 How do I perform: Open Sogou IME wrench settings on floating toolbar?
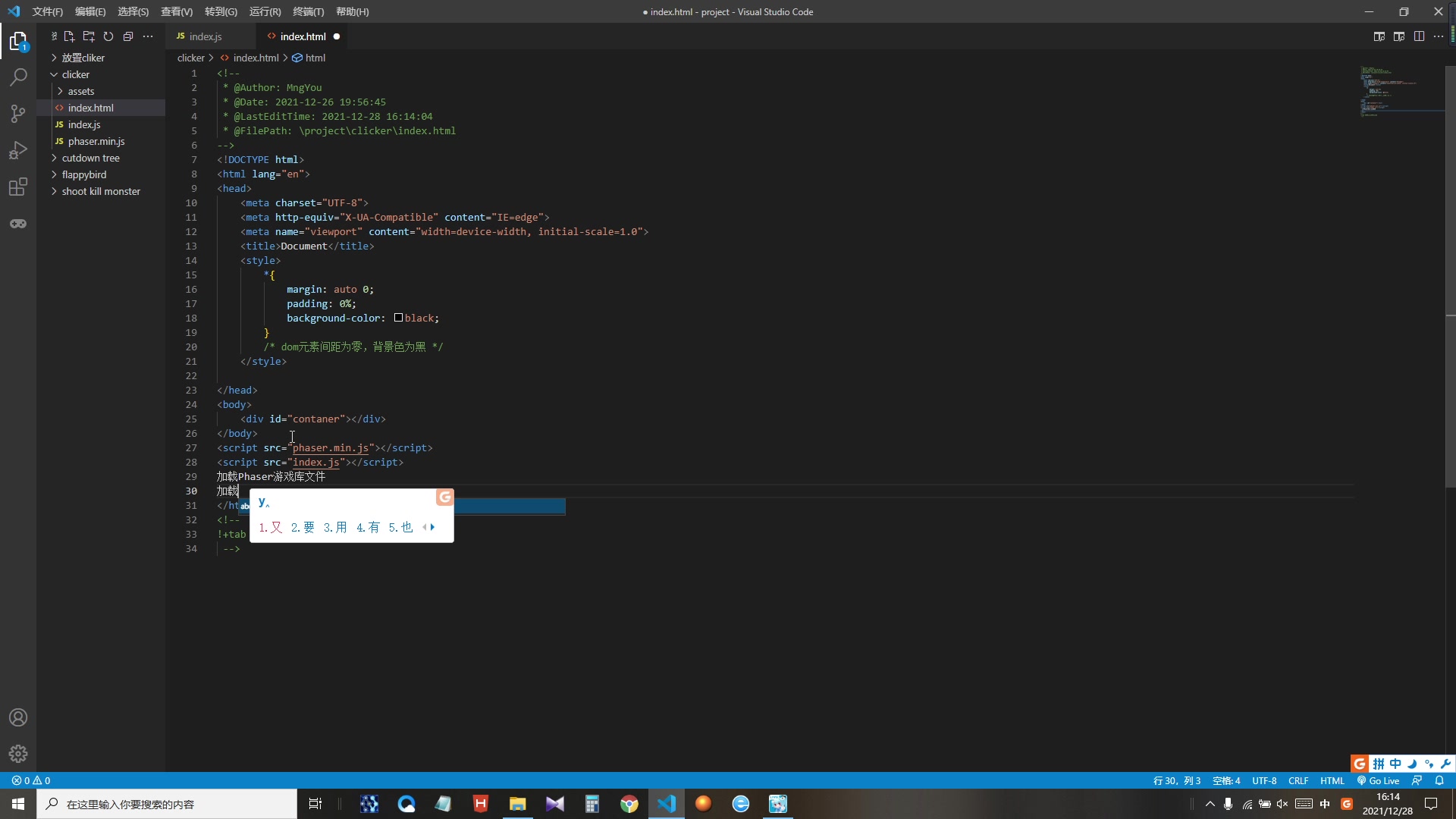pyautogui.click(x=1445, y=764)
